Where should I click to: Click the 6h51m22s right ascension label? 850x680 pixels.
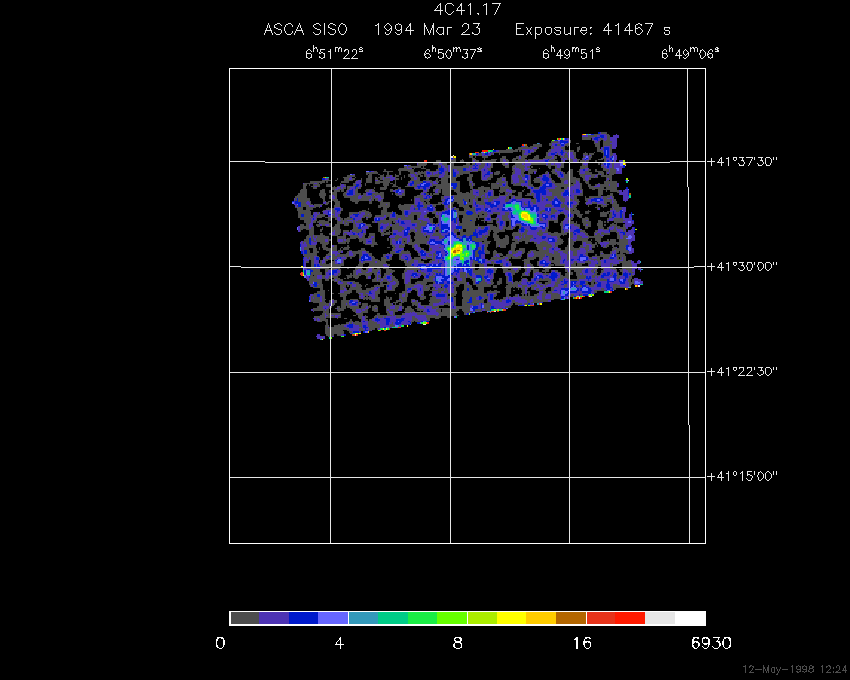pos(334,53)
